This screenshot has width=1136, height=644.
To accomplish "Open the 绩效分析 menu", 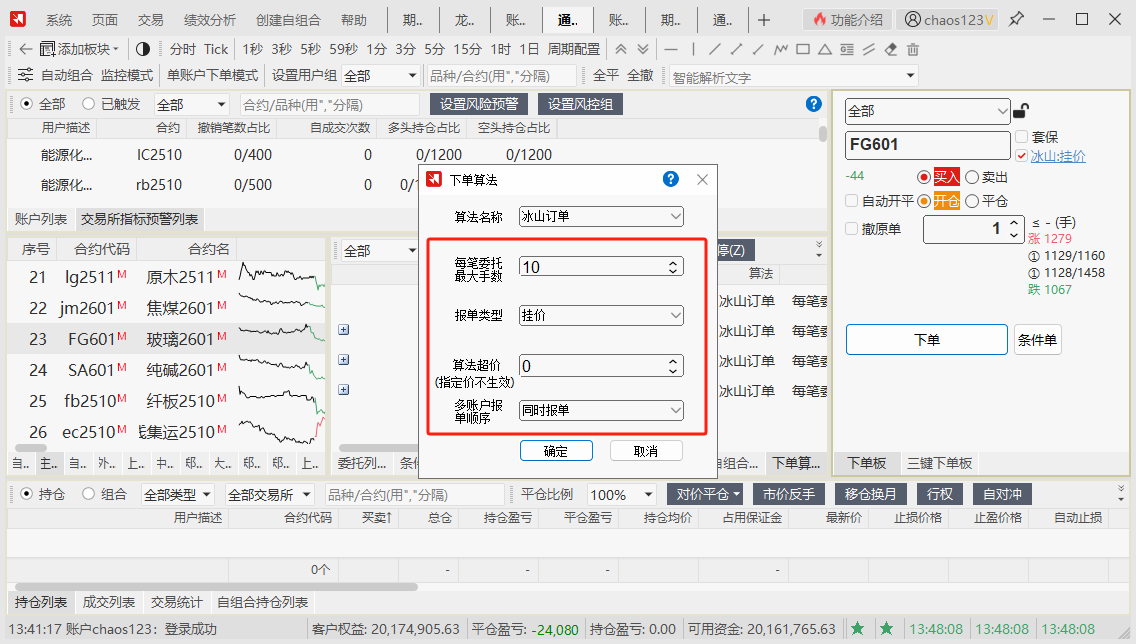I will click(x=210, y=20).
